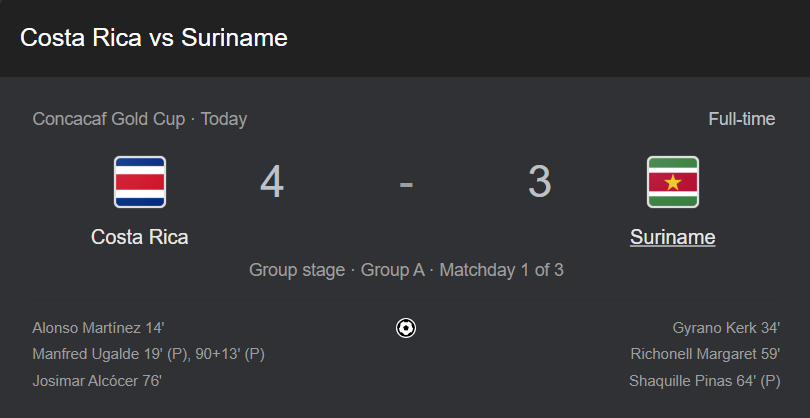
Task: Click the Suriname flag icon
Action: tap(673, 182)
